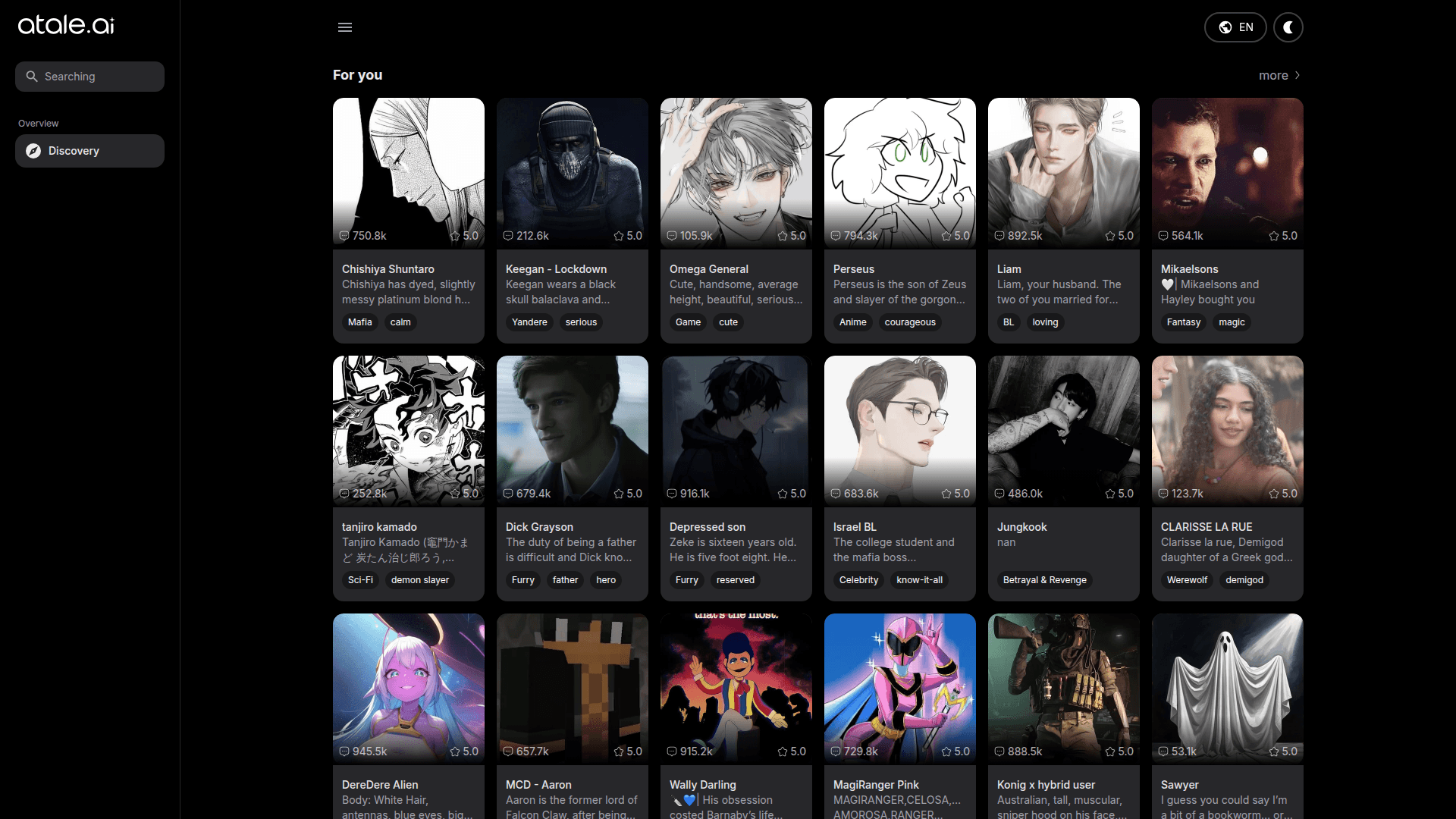Select the Yandere tag on Keegan card

pos(529,322)
